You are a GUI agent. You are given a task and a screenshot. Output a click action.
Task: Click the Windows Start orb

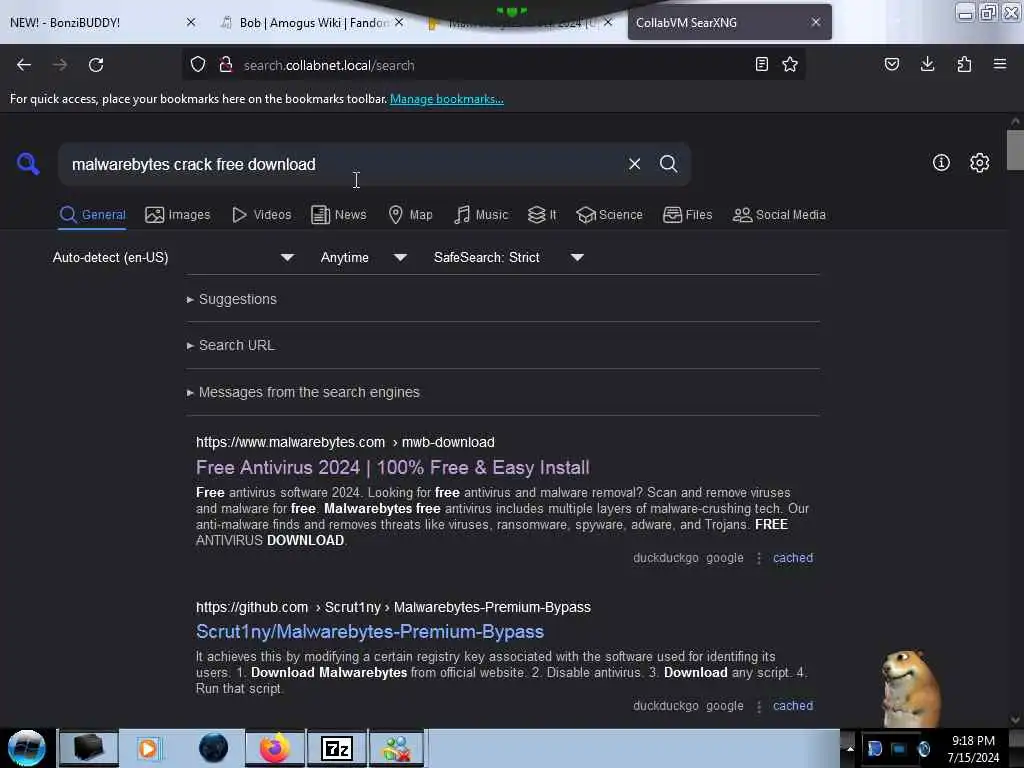click(27, 748)
